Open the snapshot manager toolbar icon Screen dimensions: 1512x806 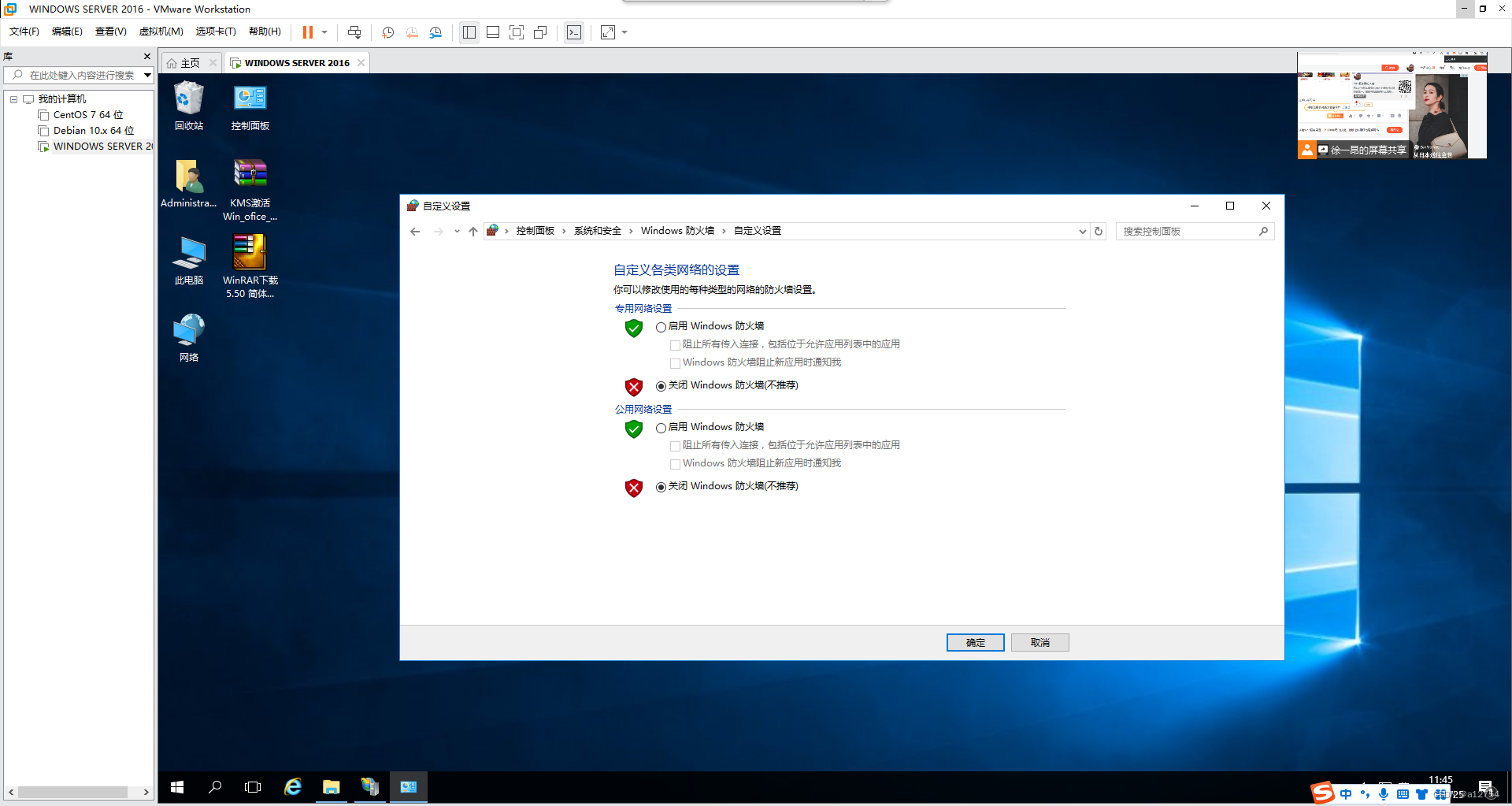point(435,32)
